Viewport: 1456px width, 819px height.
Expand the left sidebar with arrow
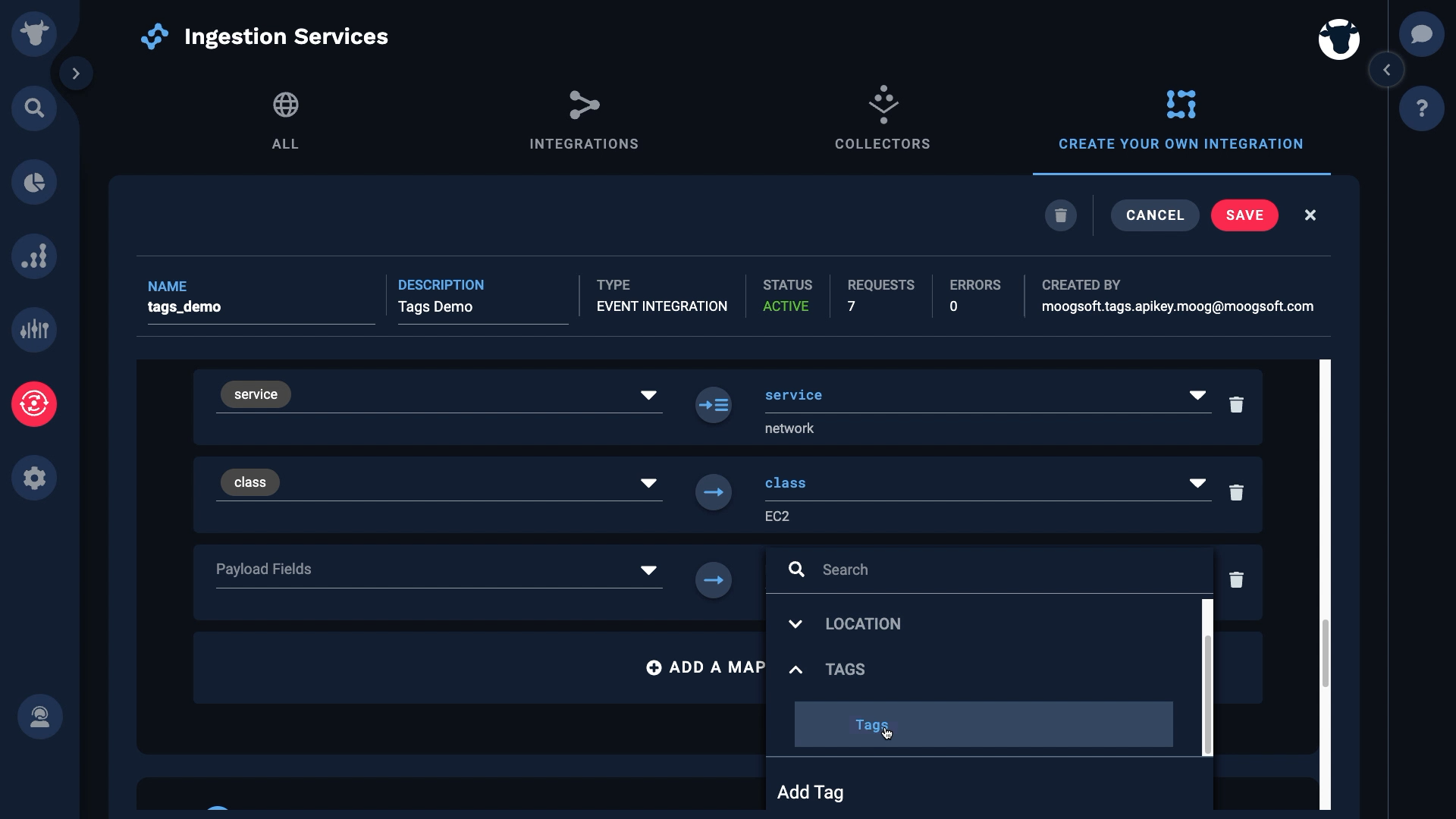76,74
